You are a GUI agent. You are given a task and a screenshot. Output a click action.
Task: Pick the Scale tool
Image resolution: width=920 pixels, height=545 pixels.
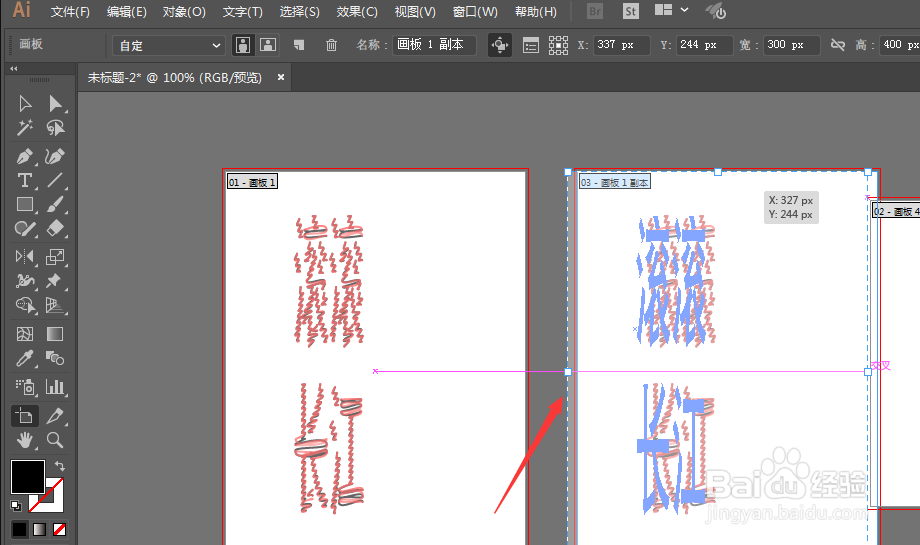pyautogui.click(x=55, y=256)
